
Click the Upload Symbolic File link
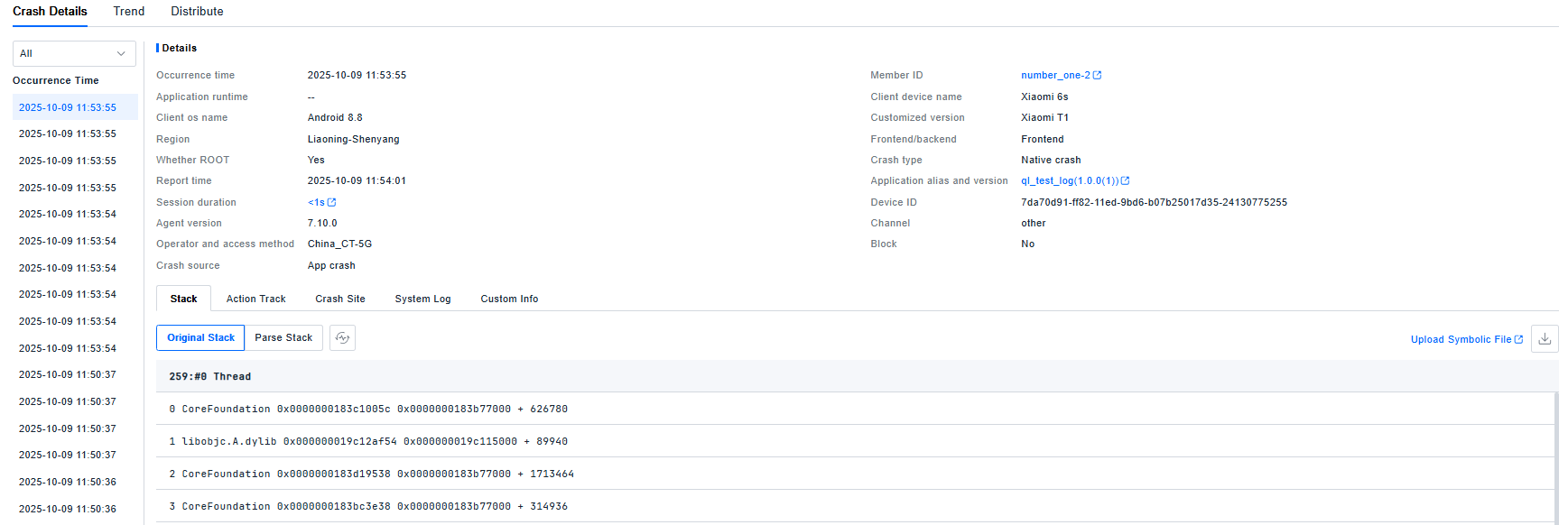point(1461,340)
